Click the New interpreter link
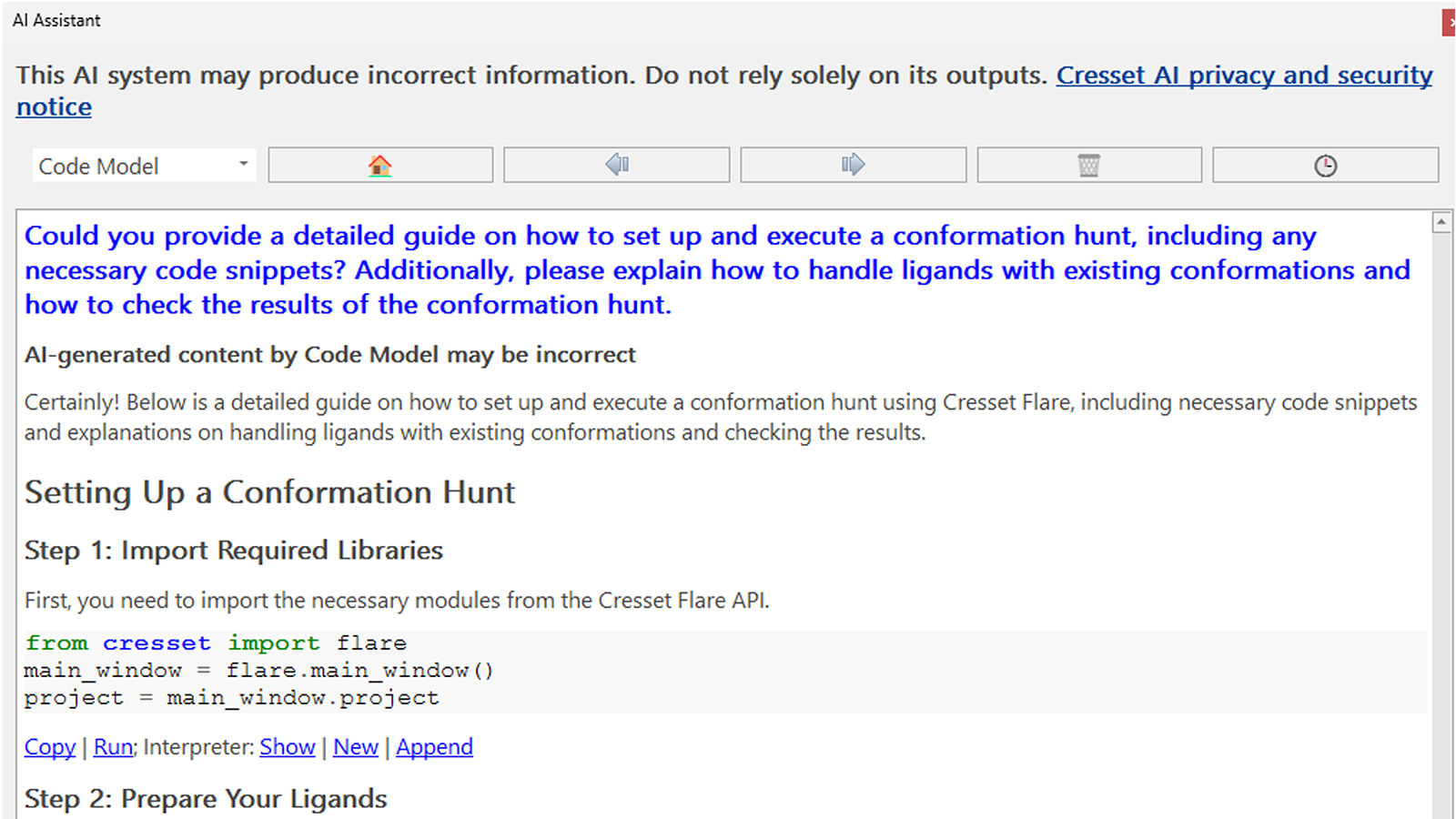Screen dimensions: 1456x819 click(355, 747)
